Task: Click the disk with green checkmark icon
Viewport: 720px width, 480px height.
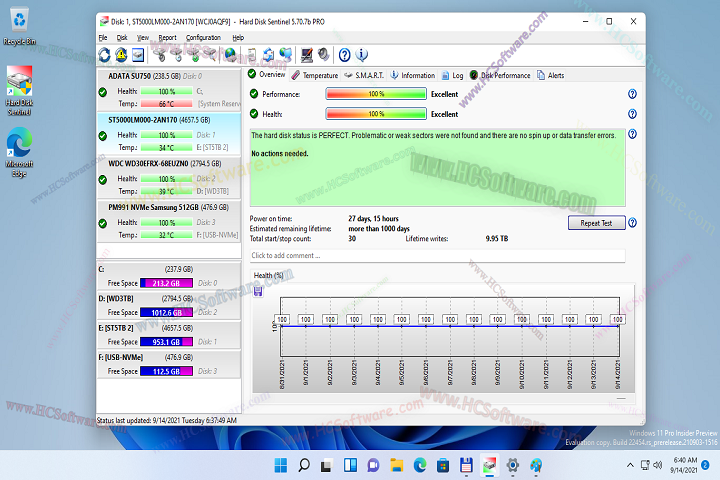Action: click(x=195, y=55)
